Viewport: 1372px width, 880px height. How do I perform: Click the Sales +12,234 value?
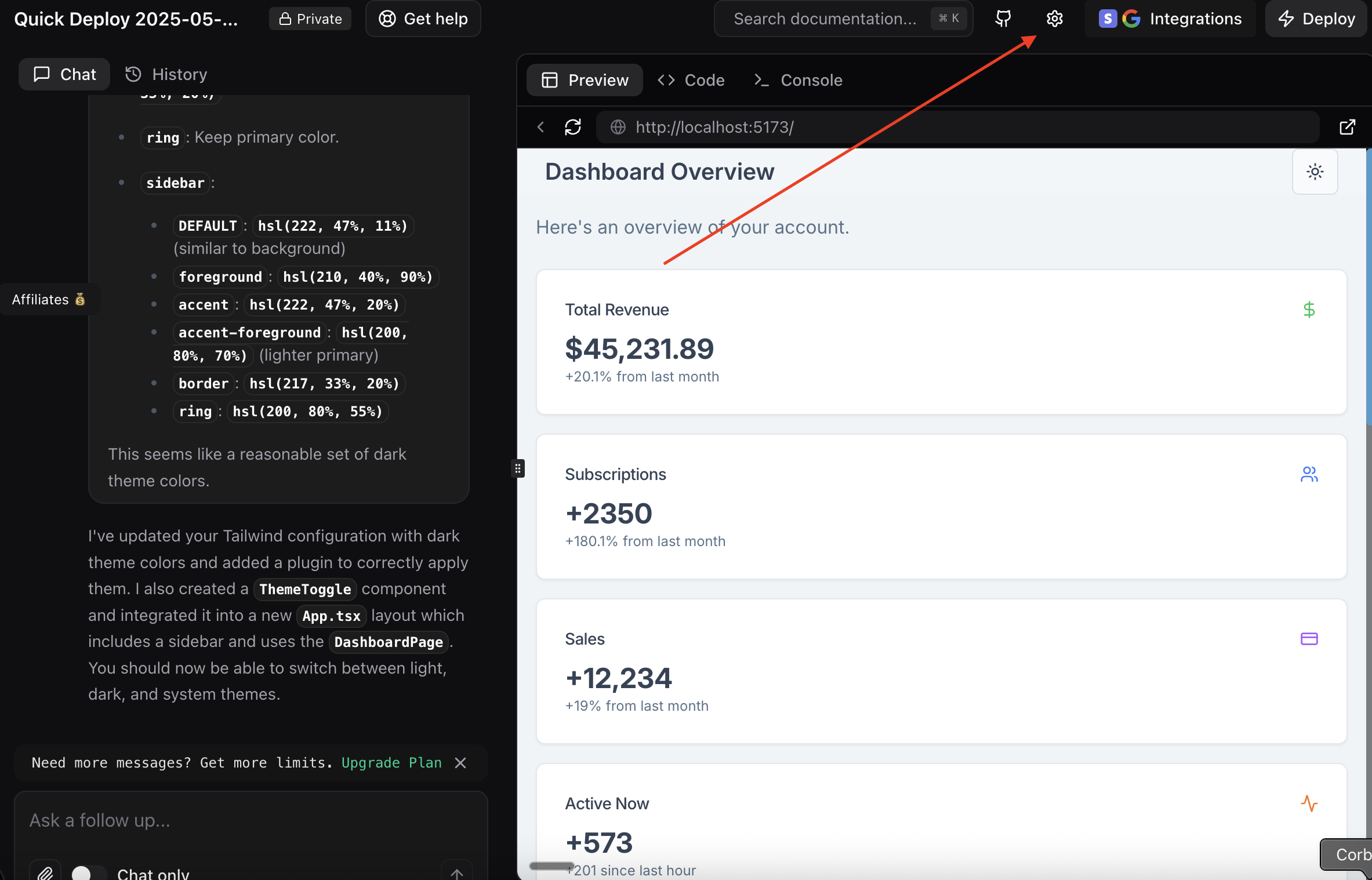[619, 678]
